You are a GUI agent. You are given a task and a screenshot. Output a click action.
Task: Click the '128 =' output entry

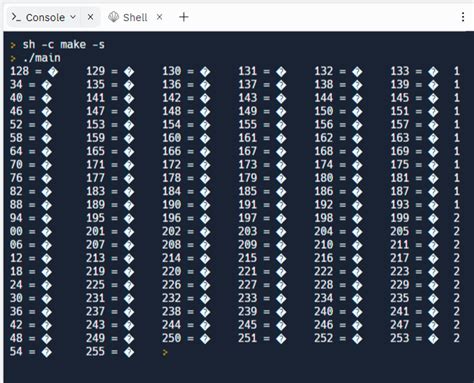click(x=34, y=71)
